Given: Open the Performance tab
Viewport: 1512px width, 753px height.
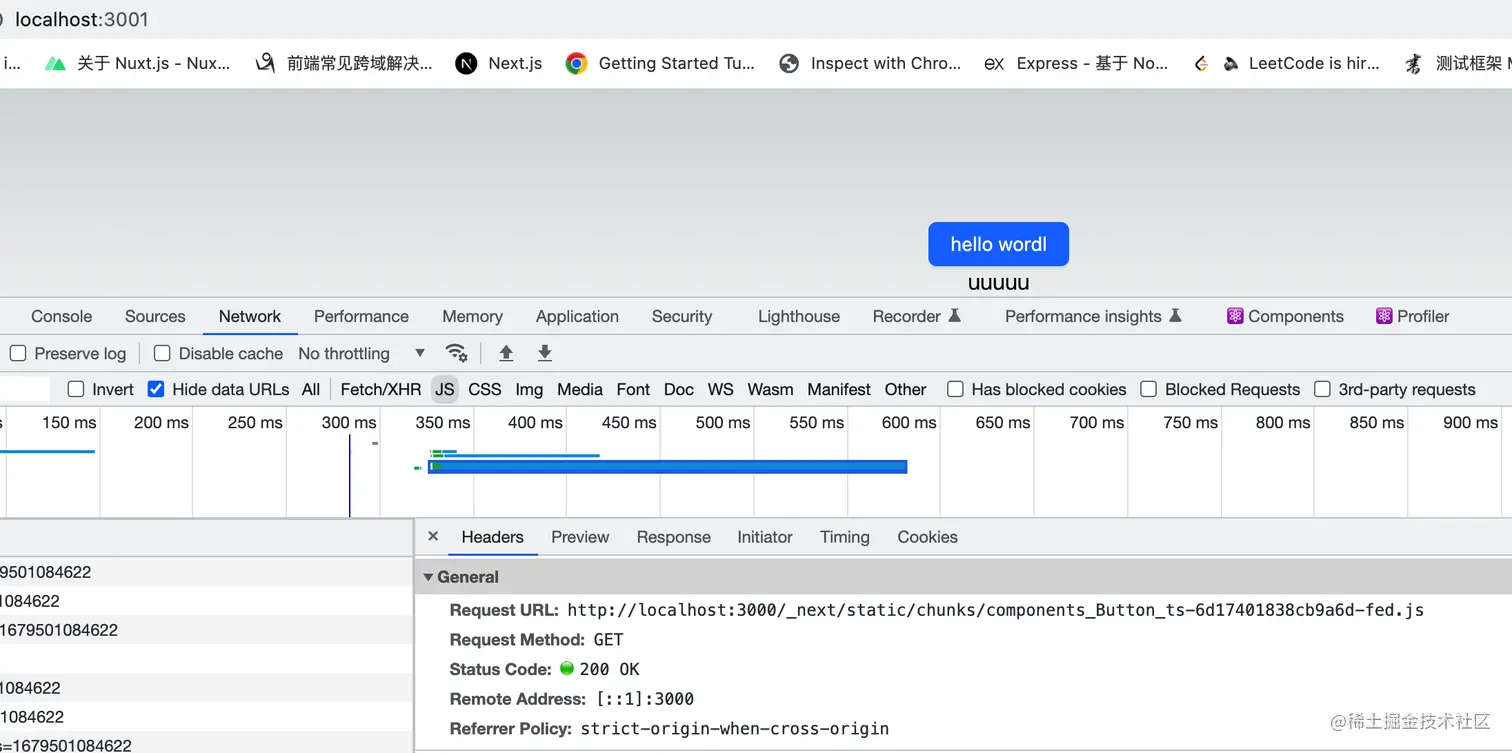Looking at the screenshot, I should [x=361, y=316].
